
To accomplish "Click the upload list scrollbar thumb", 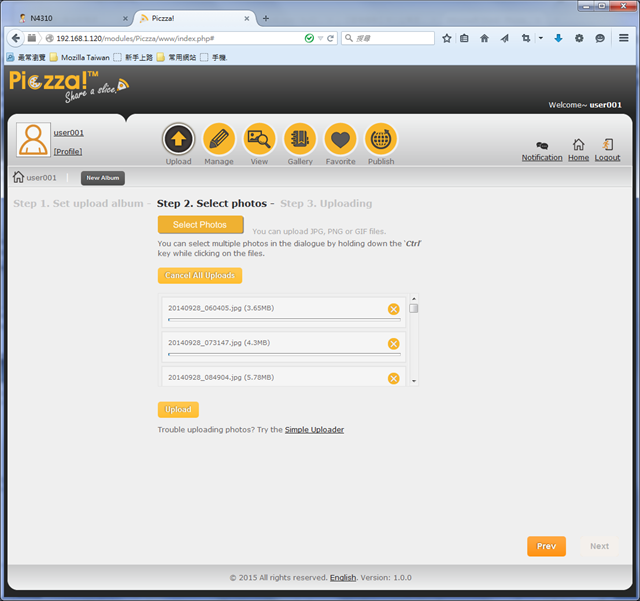I will pos(414,308).
